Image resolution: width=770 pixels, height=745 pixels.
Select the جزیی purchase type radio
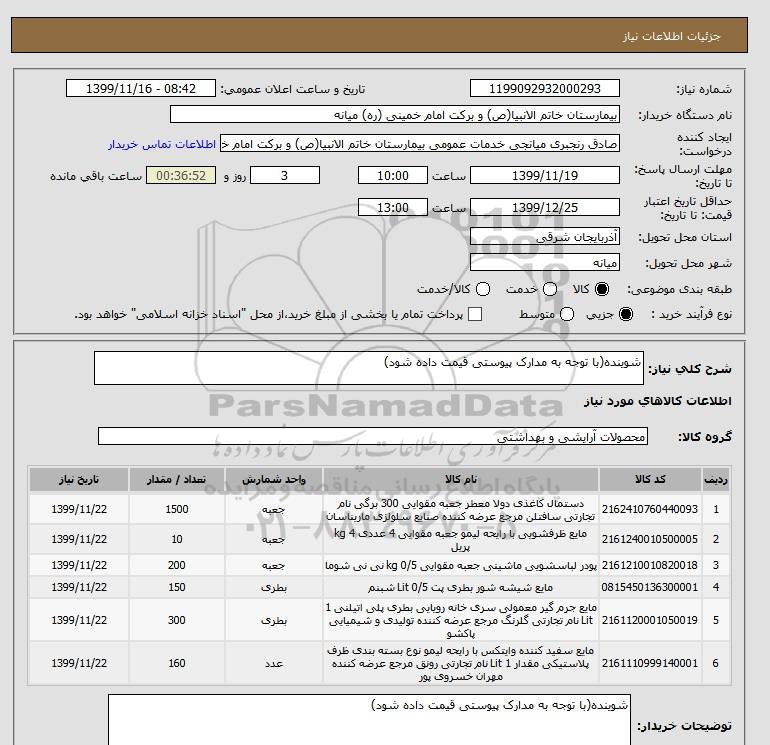[x=626, y=314]
